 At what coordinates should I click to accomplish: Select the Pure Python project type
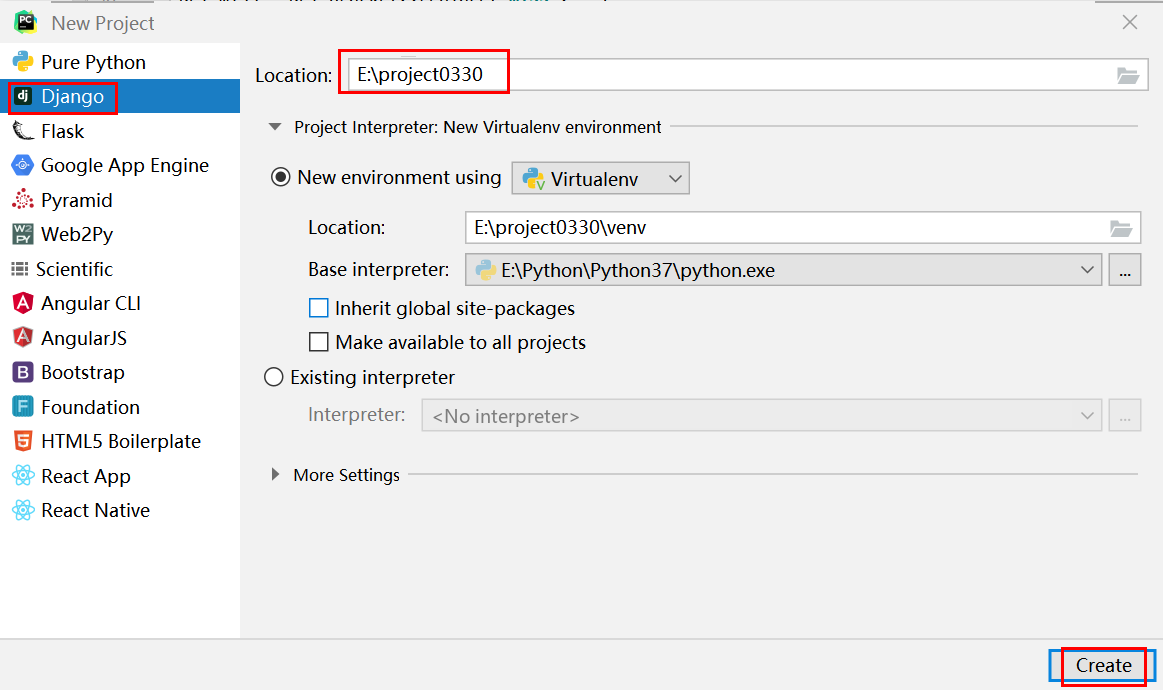(x=119, y=62)
